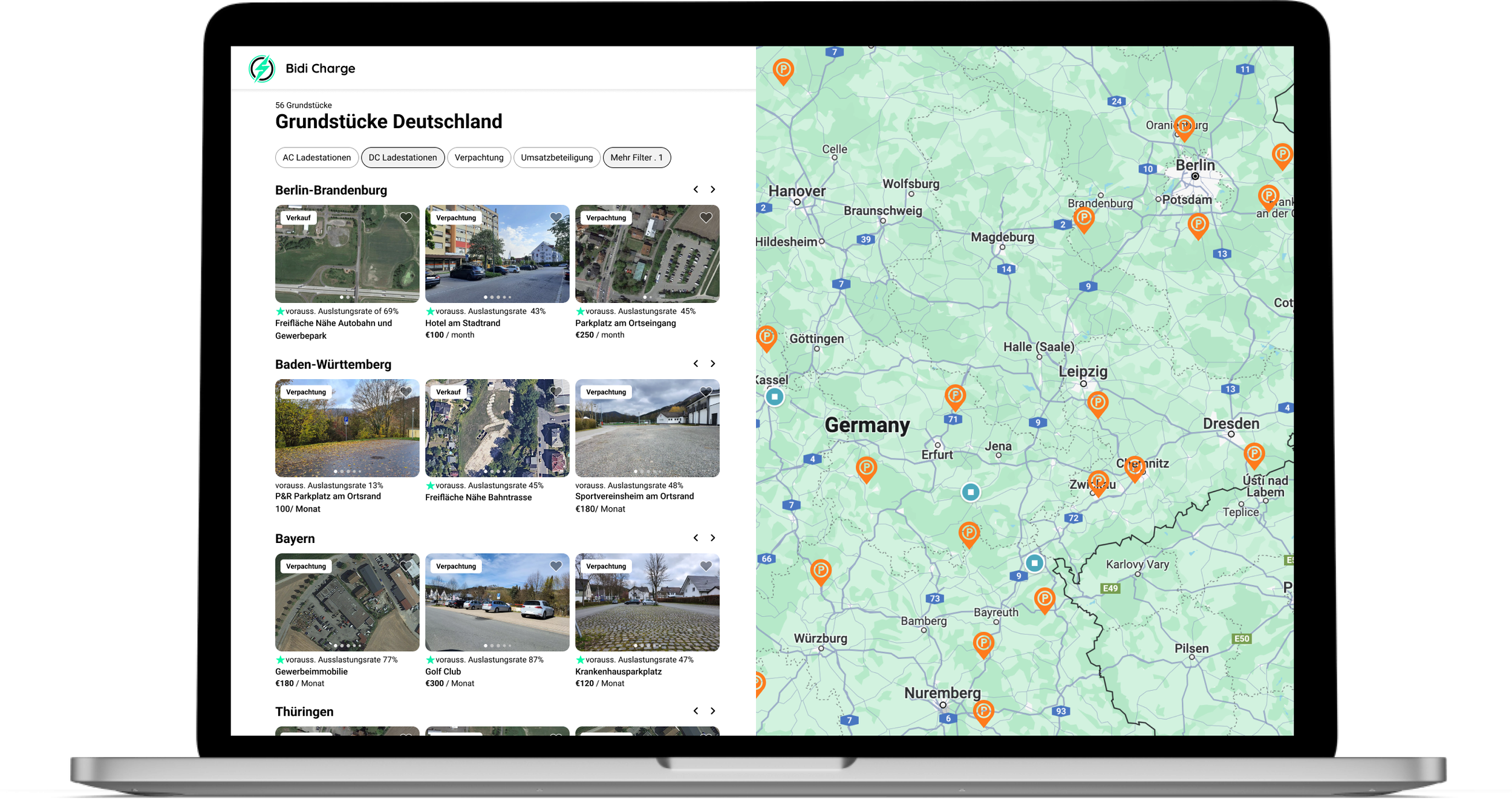Advance Bayern carousel to next page

tap(713, 538)
